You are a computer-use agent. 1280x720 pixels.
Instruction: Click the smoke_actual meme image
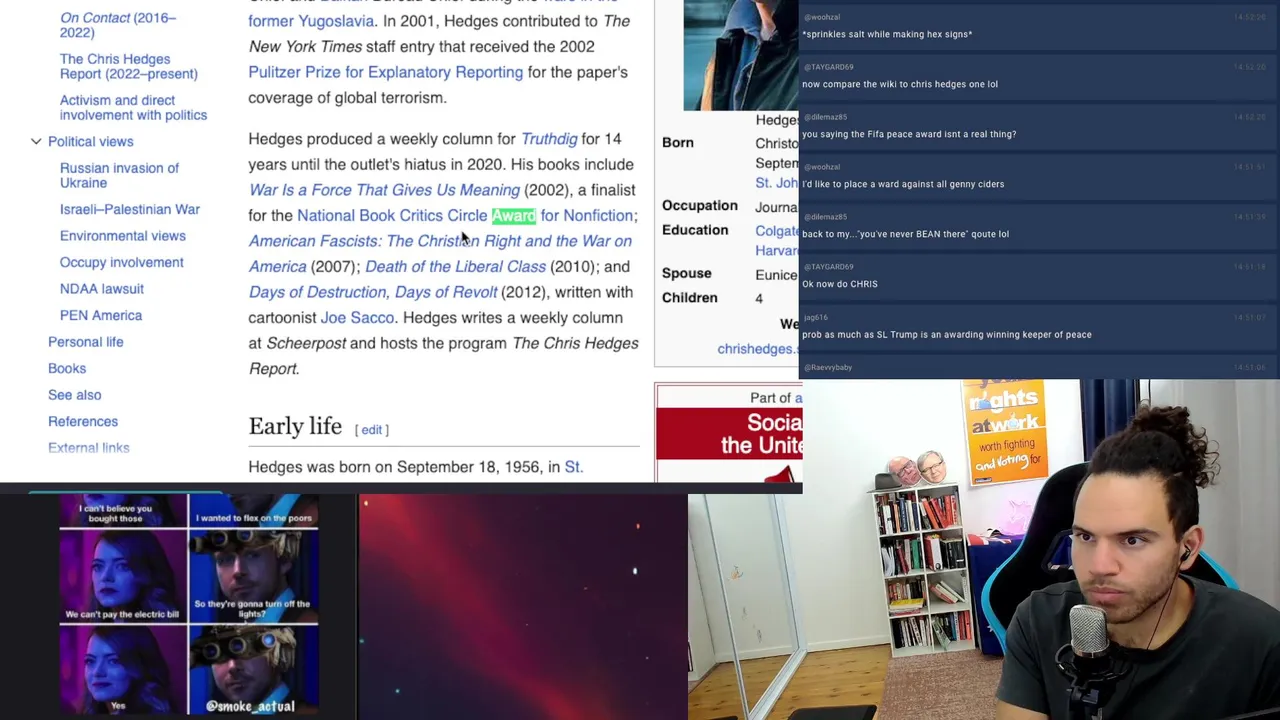tap(189, 606)
